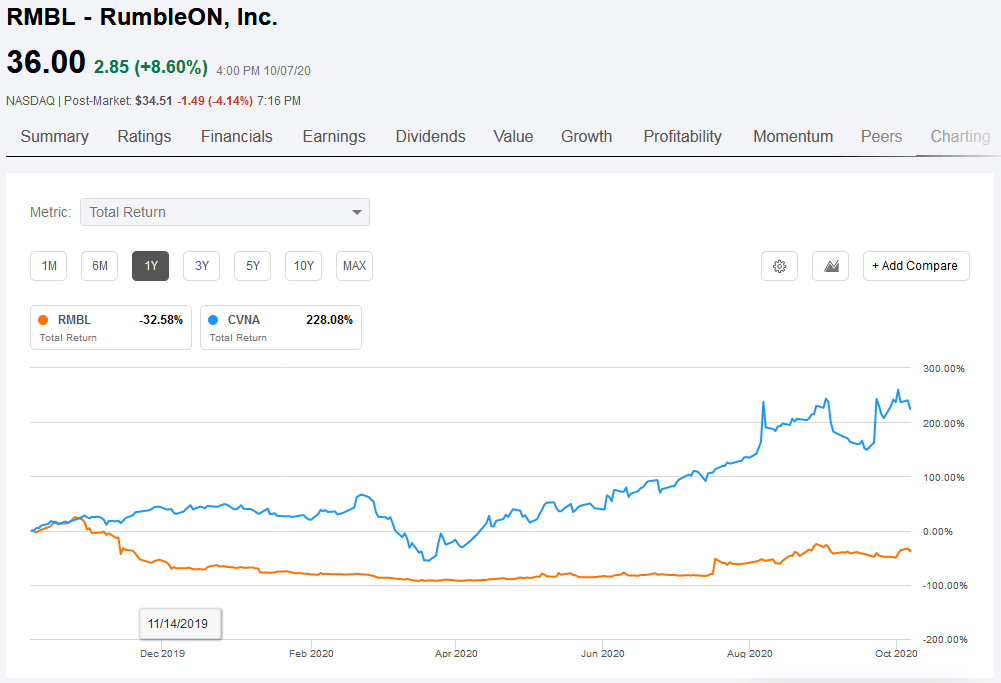Click the 200.00% y-axis label
This screenshot has height=683, width=1001.
[944, 423]
